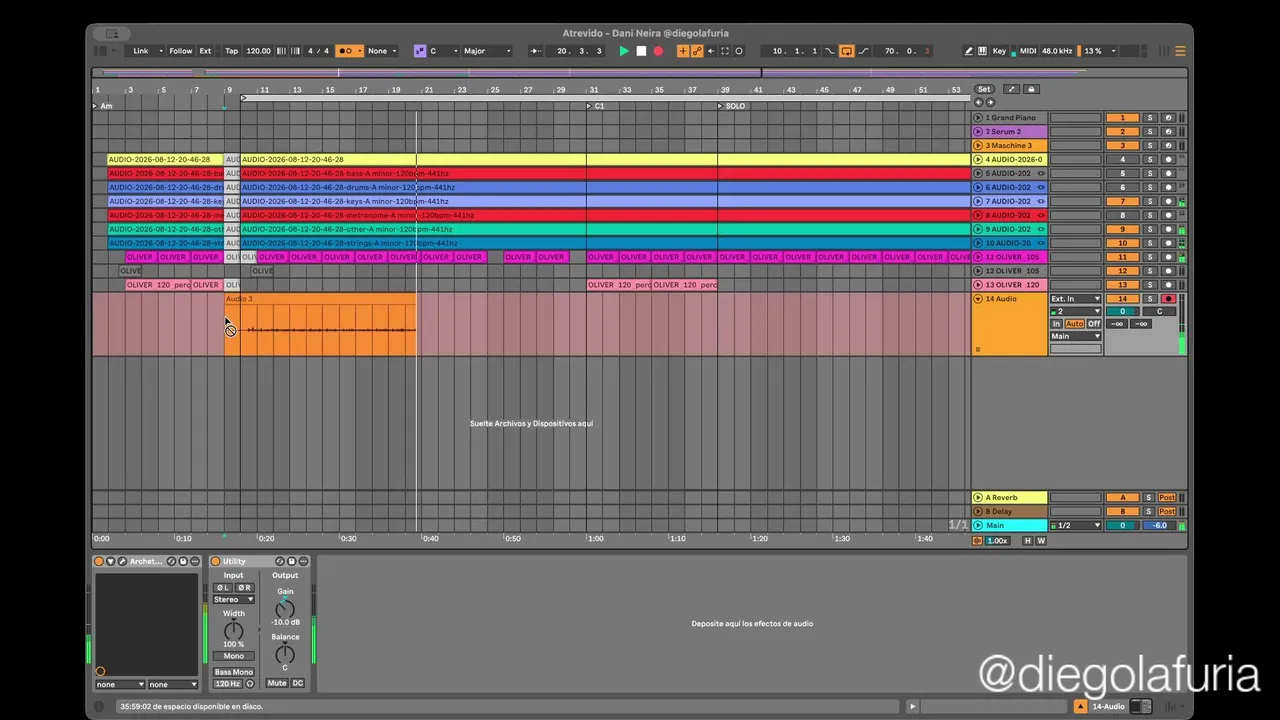This screenshot has width=1280, height=720.
Task: Toggle the Lock Envelopes icon
Action: pos(1031,89)
